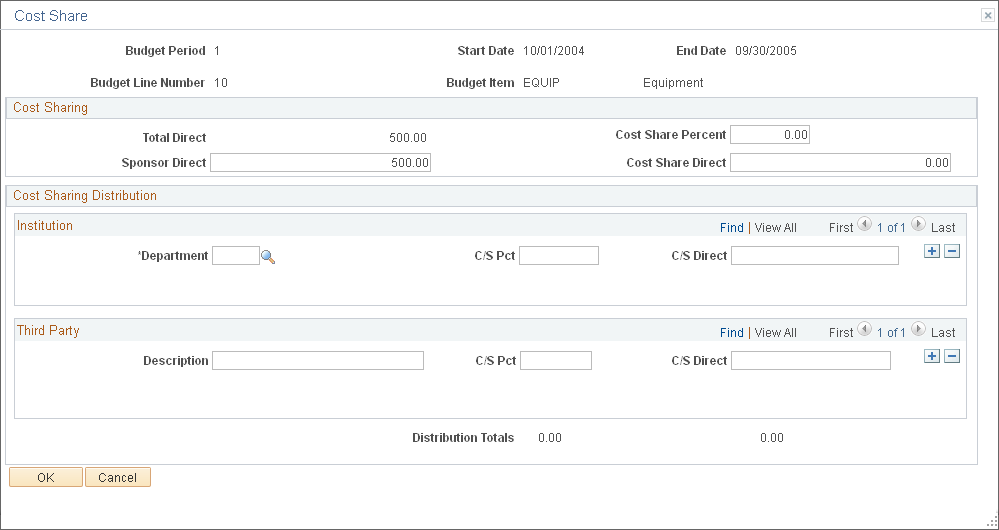
Task: Select End Date value 09/30/2005
Action: pos(766,51)
